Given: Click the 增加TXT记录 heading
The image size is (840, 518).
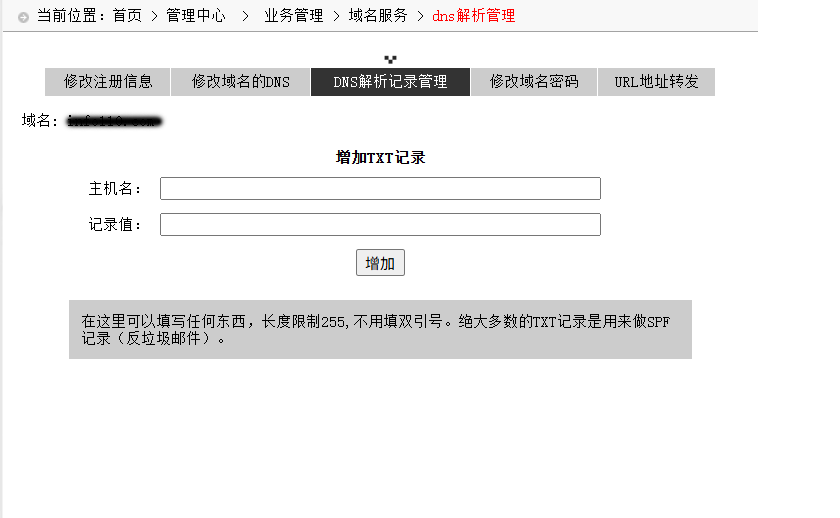Looking at the screenshot, I should 380,157.
